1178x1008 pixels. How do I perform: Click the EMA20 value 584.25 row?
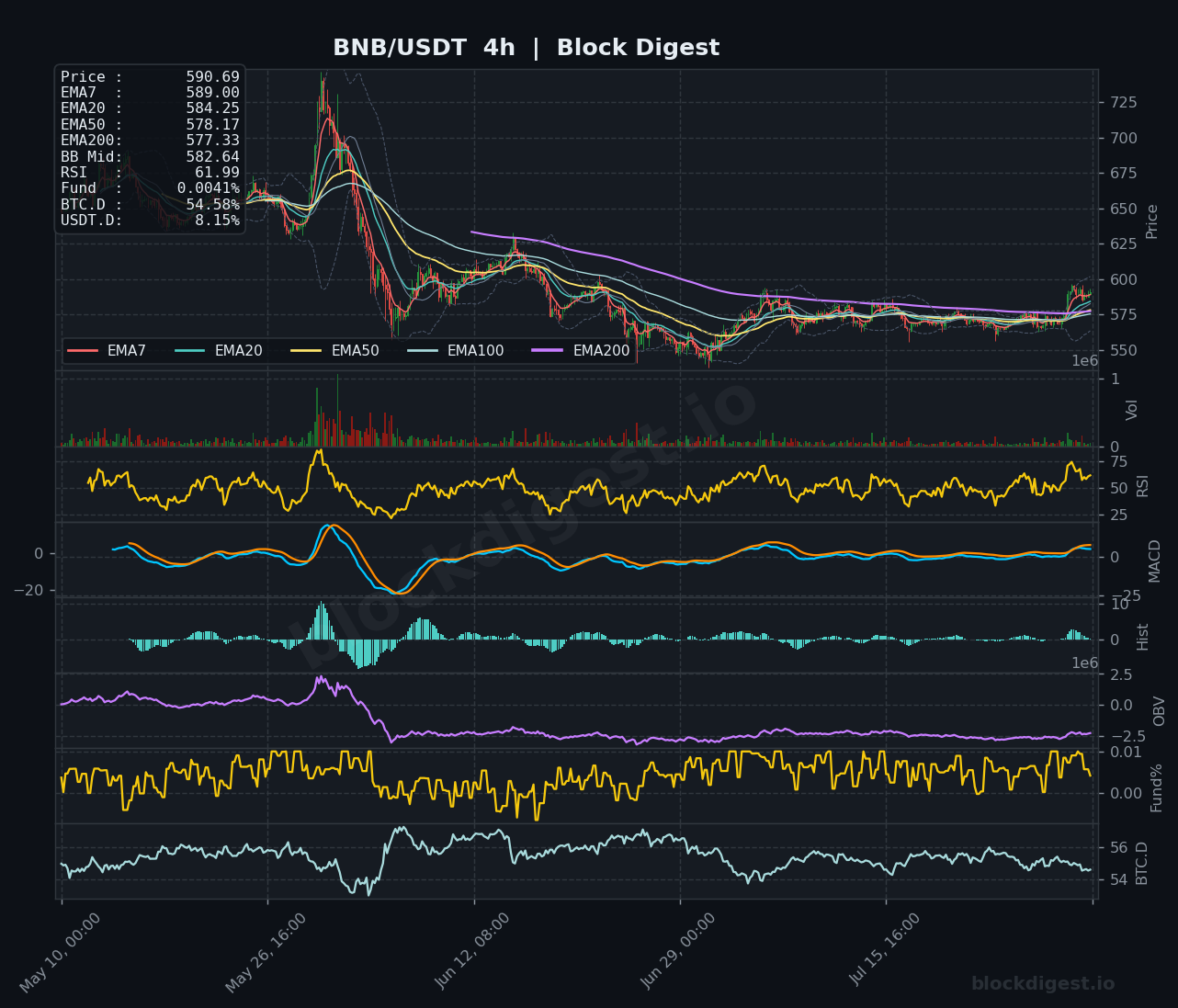click(x=150, y=108)
